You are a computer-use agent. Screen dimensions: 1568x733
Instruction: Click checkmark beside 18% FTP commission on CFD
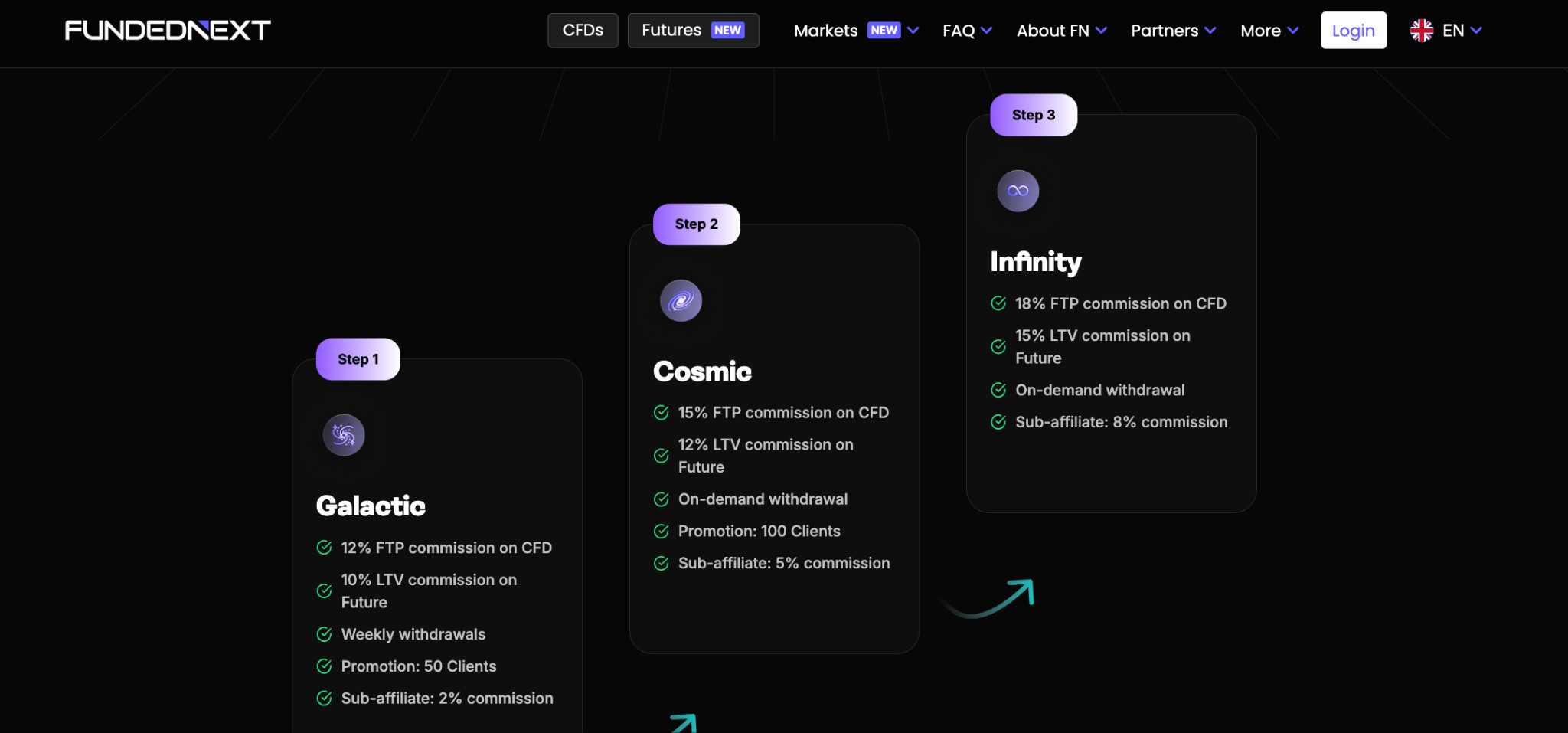[998, 303]
